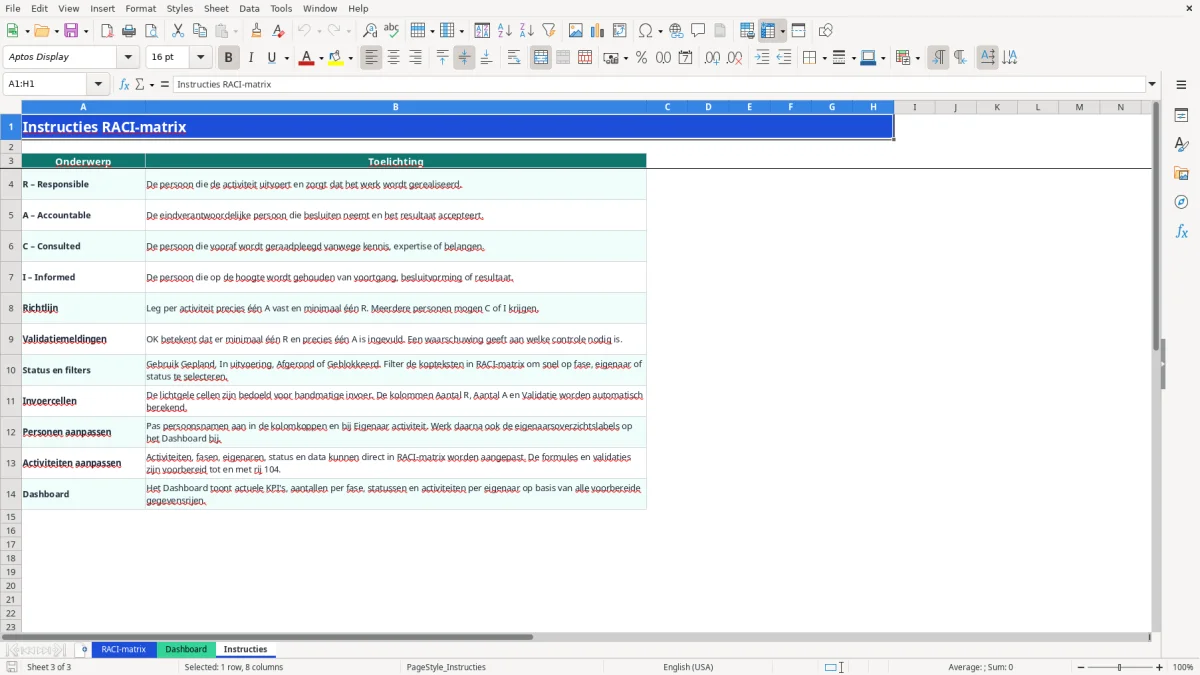Screen dimensions: 1200x675
Task: Click the Split Window icon
Action: (799, 31)
